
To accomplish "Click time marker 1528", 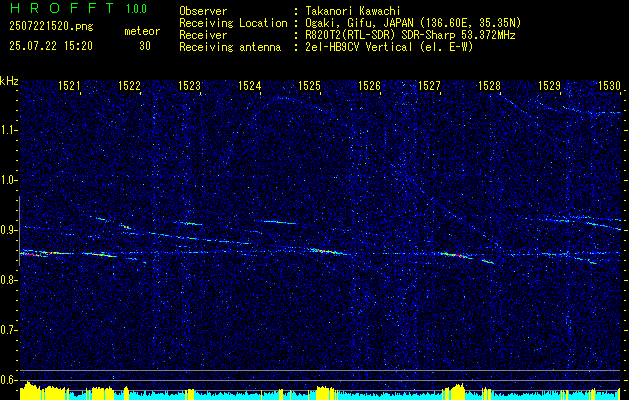I will coord(489,85).
